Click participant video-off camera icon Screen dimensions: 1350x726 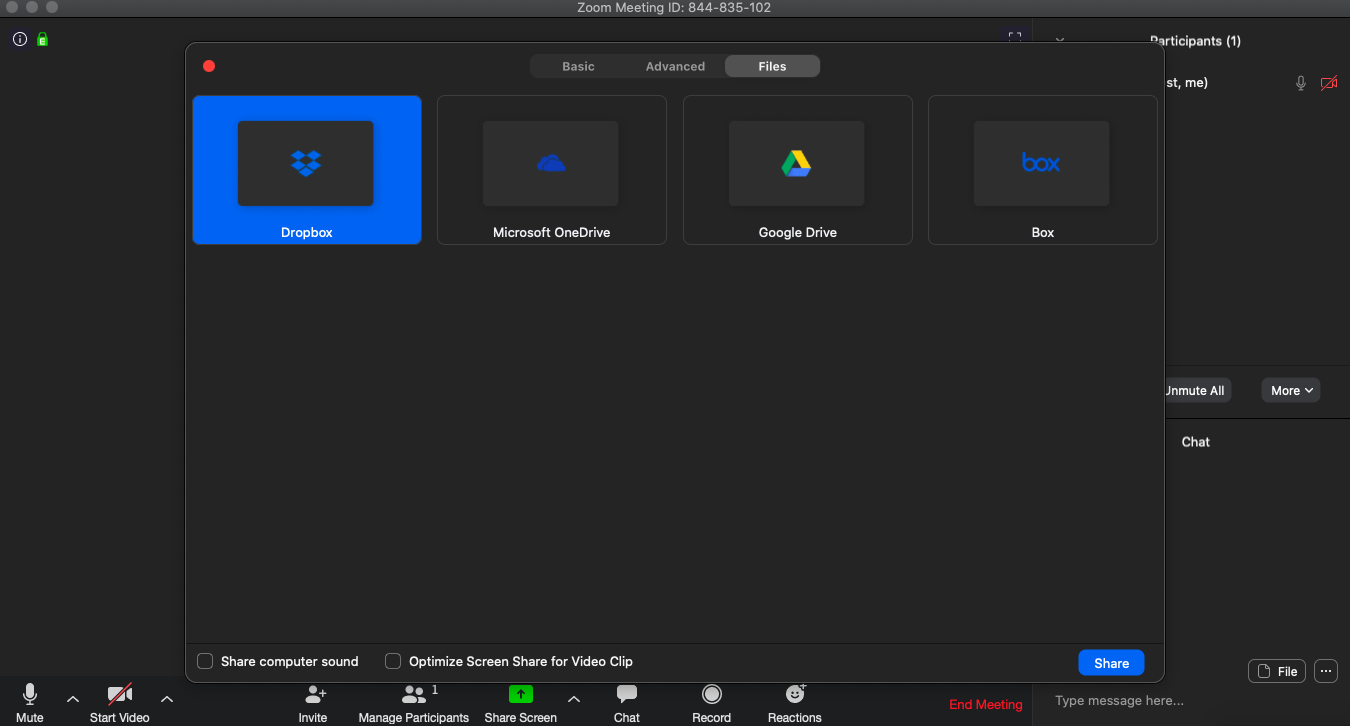click(1329, 83)
